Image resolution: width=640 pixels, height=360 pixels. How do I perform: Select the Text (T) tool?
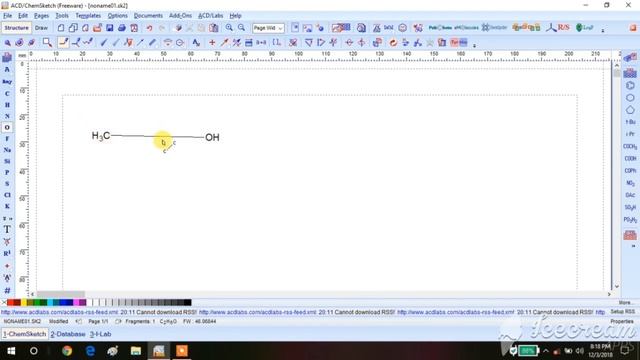coord(7,229)
